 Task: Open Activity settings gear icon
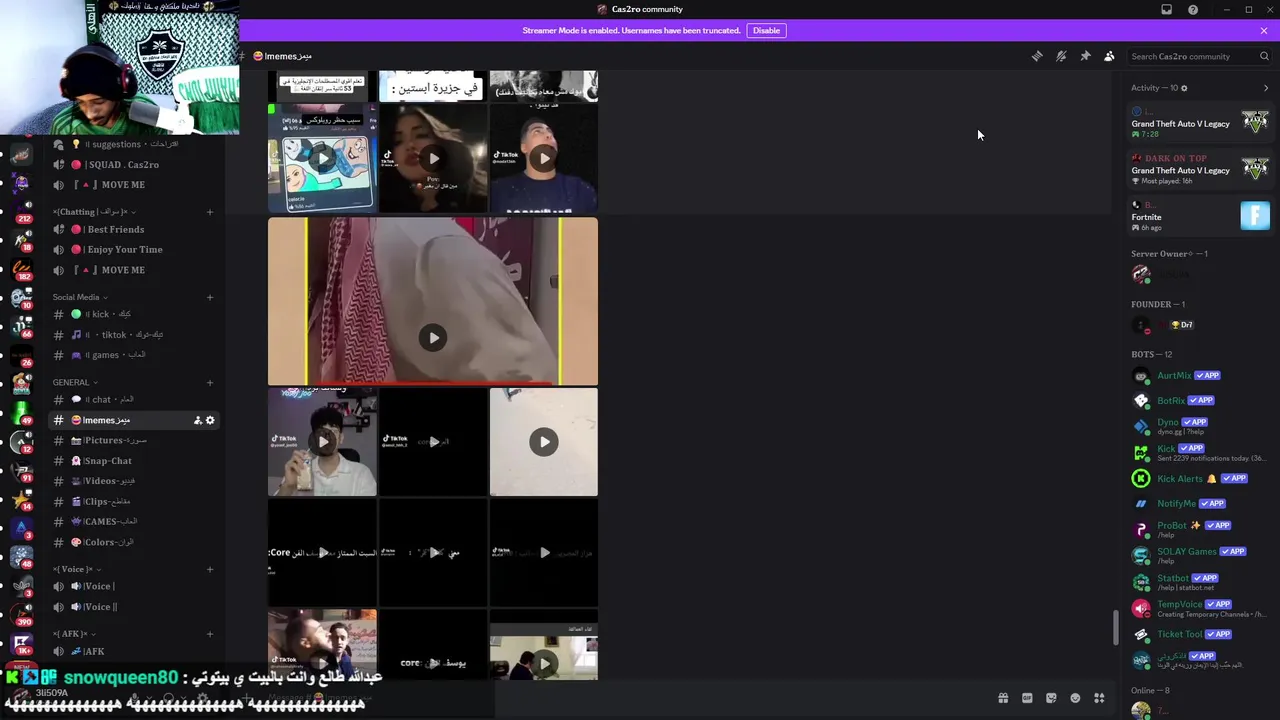[1184, 88]
